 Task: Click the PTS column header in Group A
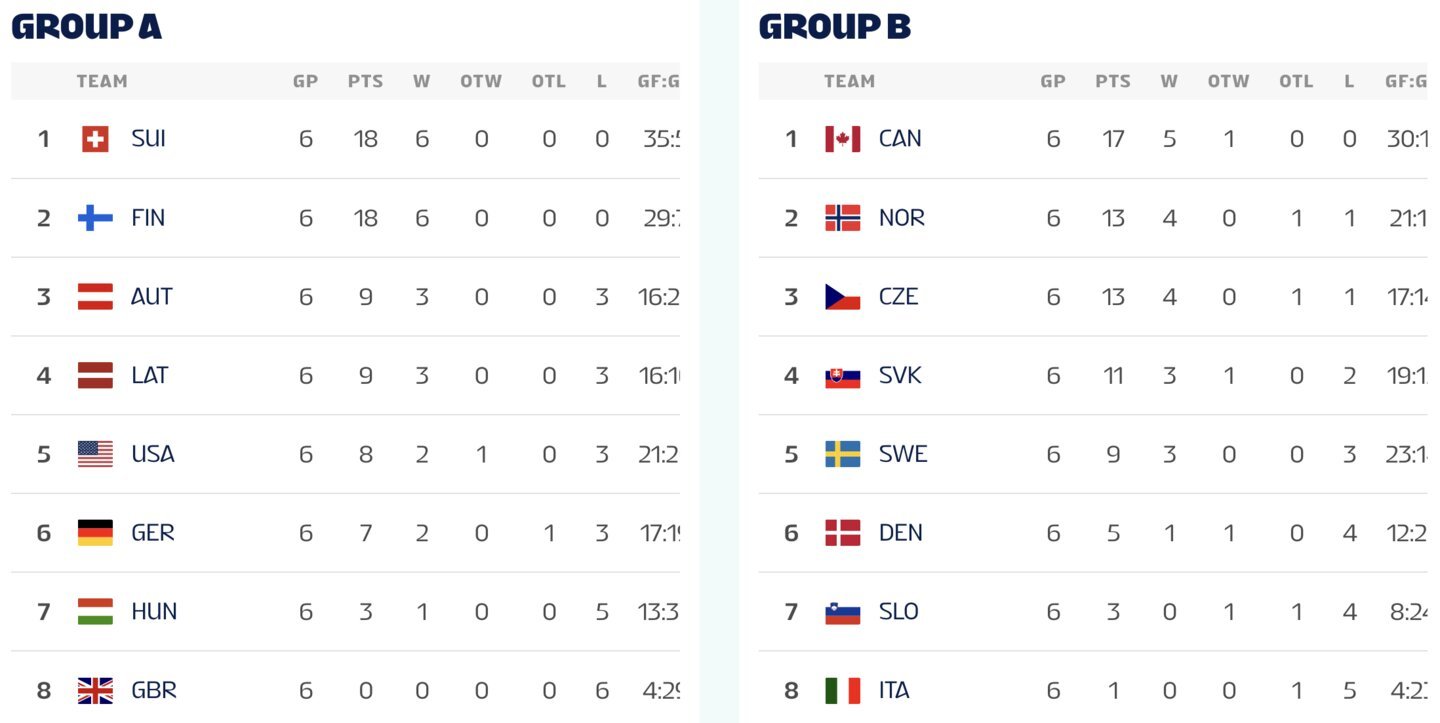(x=366, y=82)
